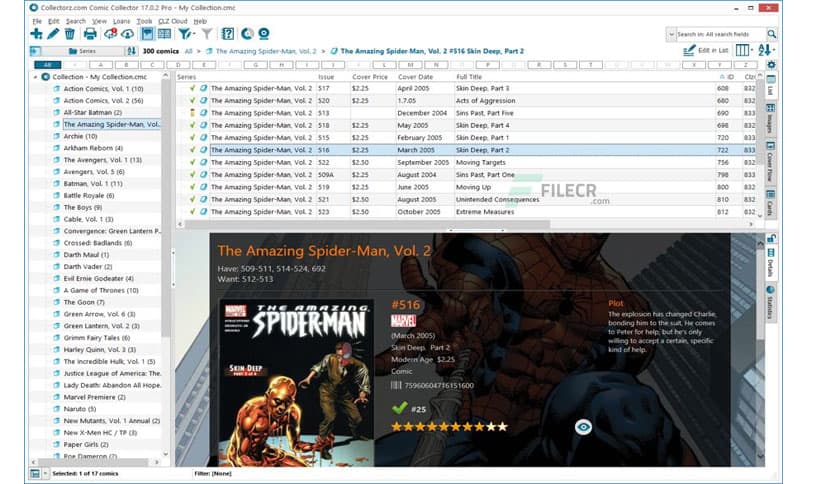The width and height of the screenshot is (836, 484).
Task: Open the dropdown arrow beside status bar icon
Action: (45, 473)
